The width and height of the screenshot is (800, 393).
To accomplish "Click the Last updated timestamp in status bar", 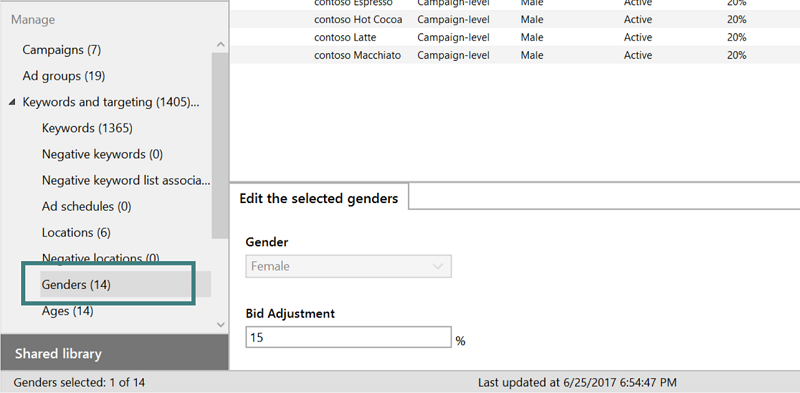I will click(x=577, y=382).
